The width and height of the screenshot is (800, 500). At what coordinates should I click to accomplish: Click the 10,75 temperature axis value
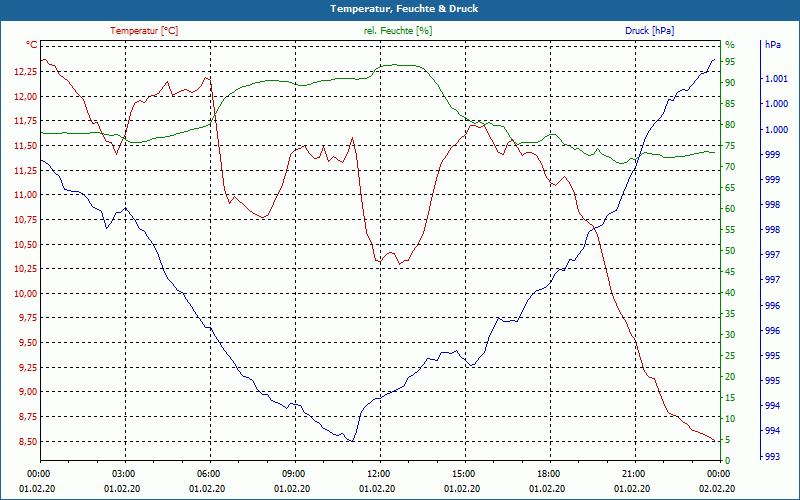[x=26, y=220]
